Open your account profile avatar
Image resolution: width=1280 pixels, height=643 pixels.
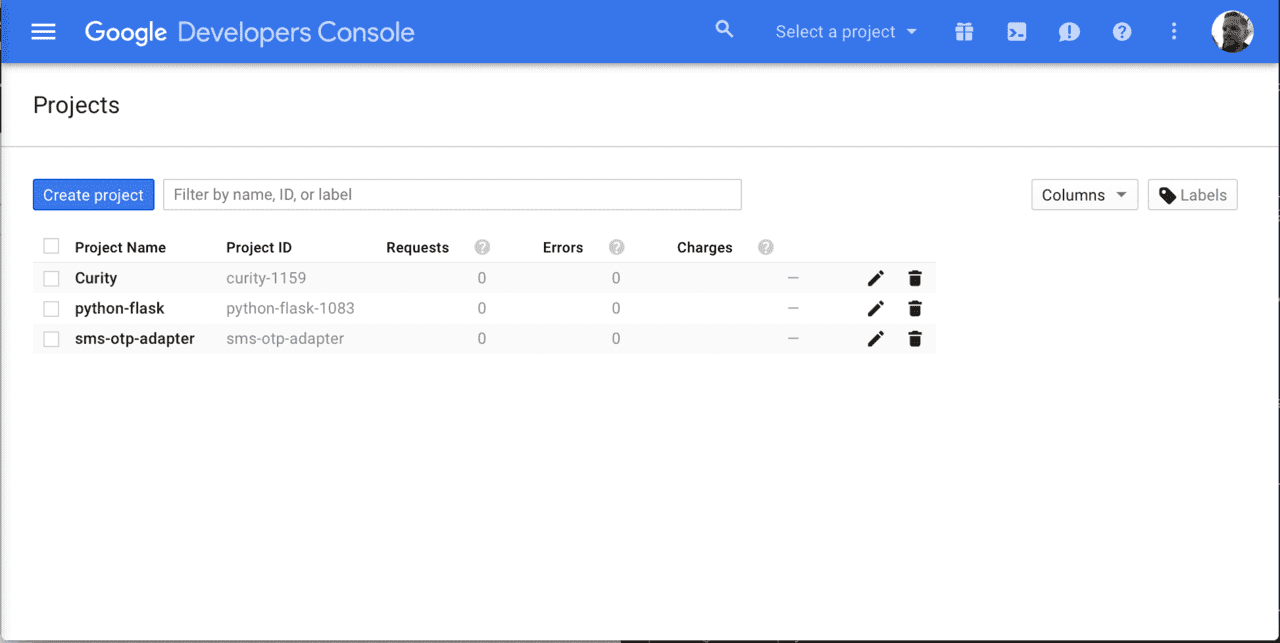pyautogui.click(x=1232, y=31)
